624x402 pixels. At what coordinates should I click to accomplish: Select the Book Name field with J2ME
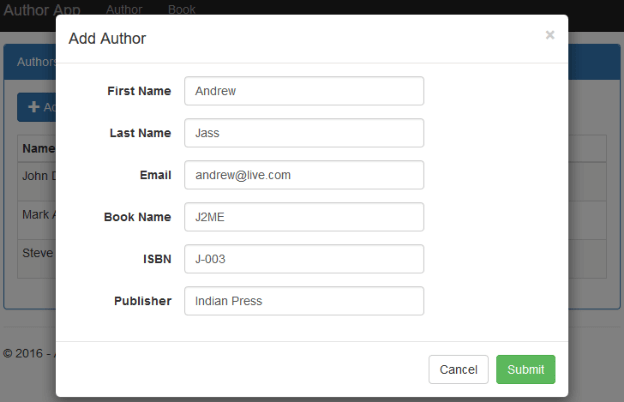tap(304, 217)
